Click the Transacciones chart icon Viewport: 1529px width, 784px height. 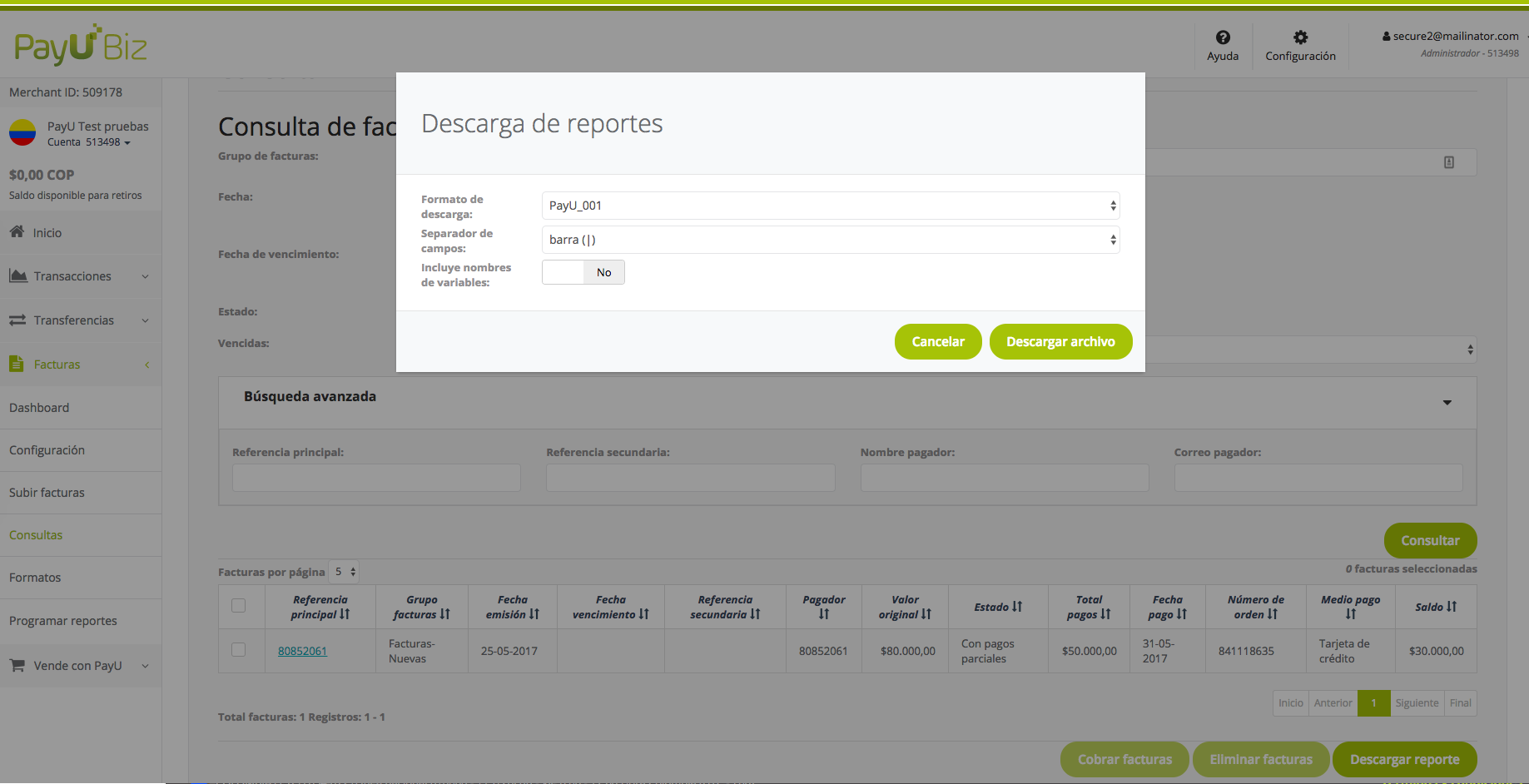(x=18, y=275)
